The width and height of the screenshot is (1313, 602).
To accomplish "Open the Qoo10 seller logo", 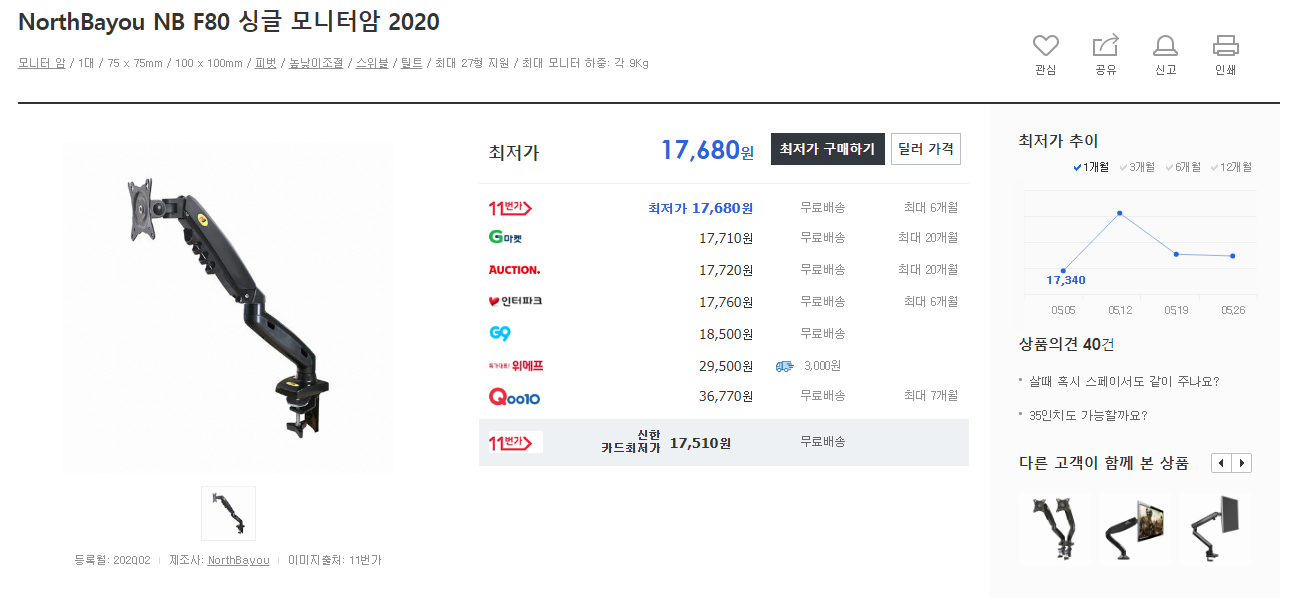I will point(514,397).
